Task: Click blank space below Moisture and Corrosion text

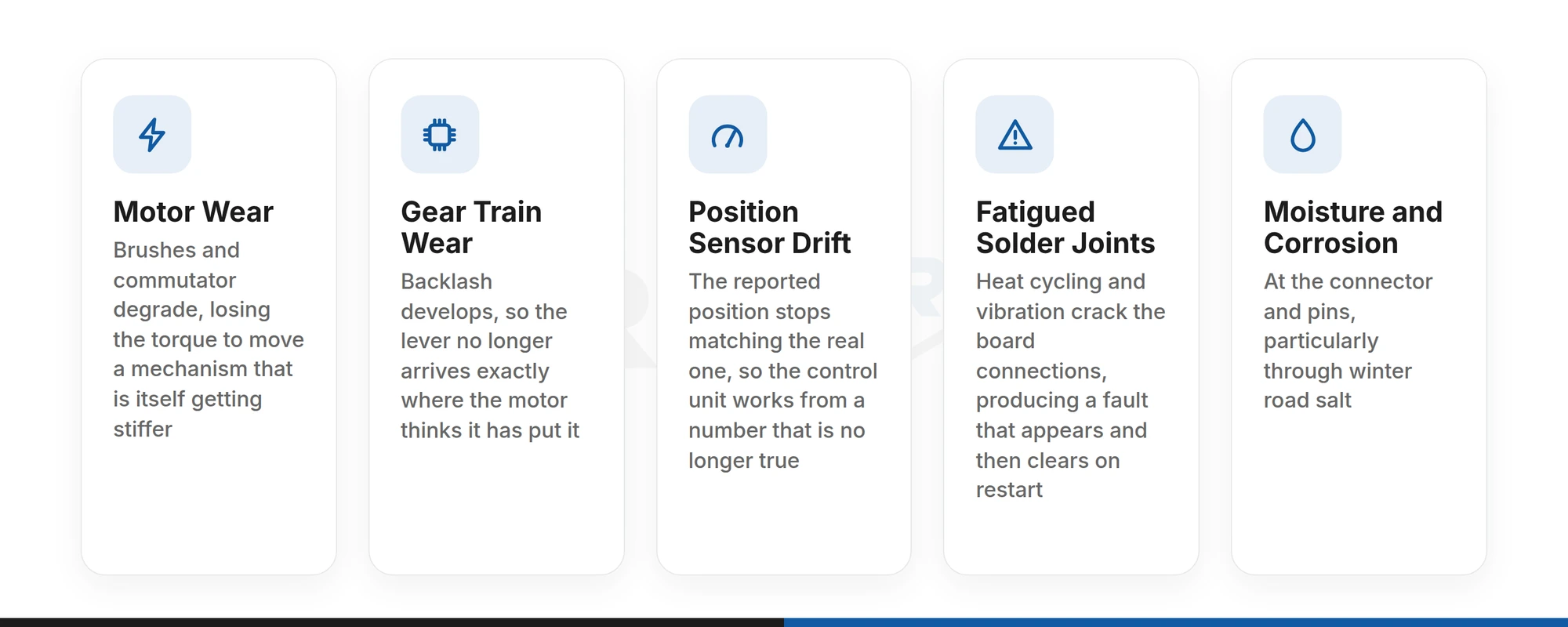Action: pos(1359,494)
